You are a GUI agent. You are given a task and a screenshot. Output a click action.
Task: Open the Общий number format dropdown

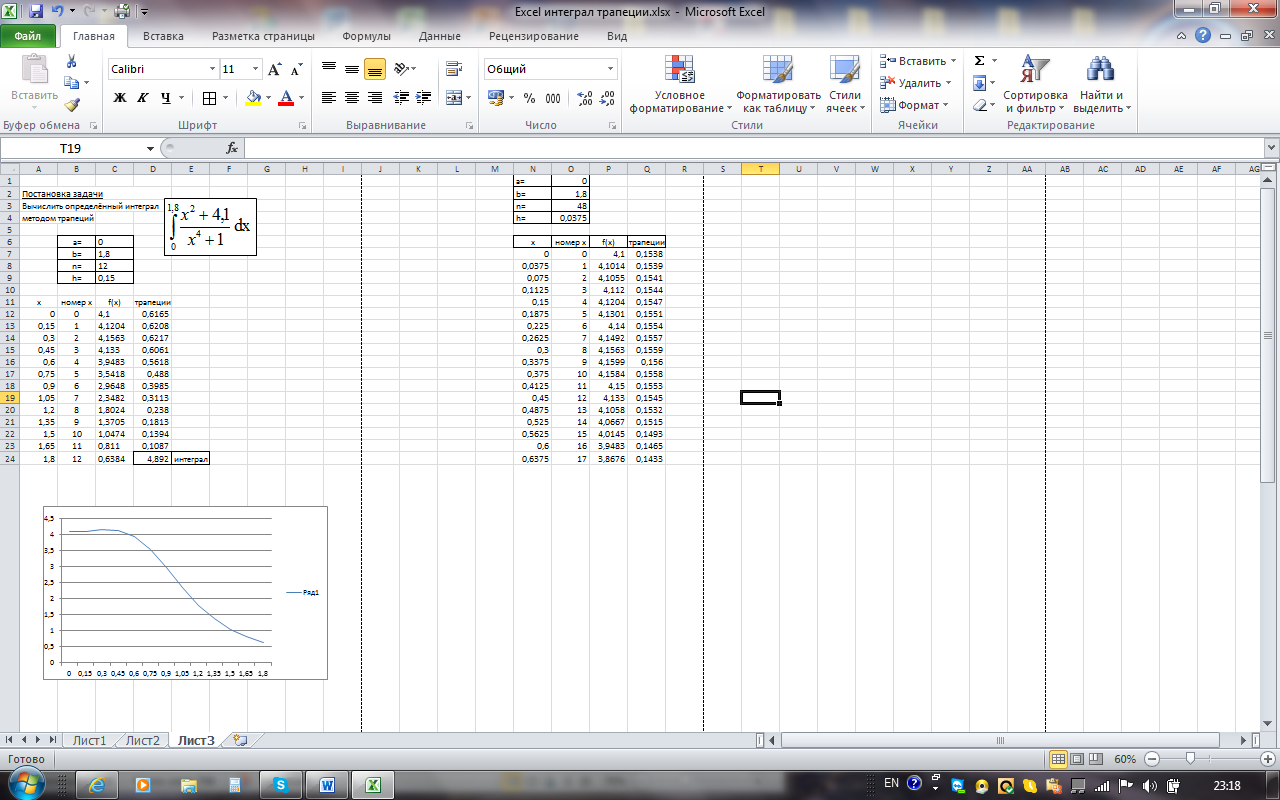(611, 69)
